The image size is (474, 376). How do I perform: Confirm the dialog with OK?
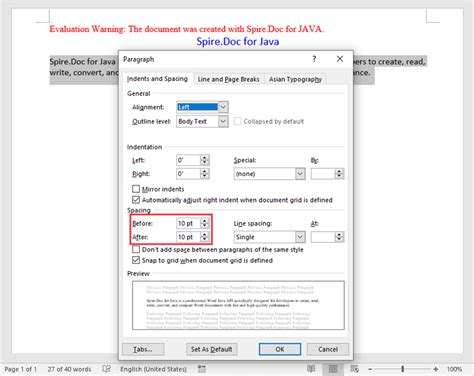pos(280,349)
